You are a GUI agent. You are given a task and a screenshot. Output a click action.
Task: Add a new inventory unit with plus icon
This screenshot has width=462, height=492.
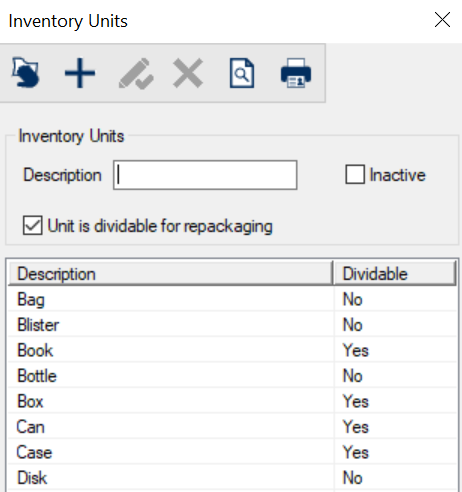point(80,73)
